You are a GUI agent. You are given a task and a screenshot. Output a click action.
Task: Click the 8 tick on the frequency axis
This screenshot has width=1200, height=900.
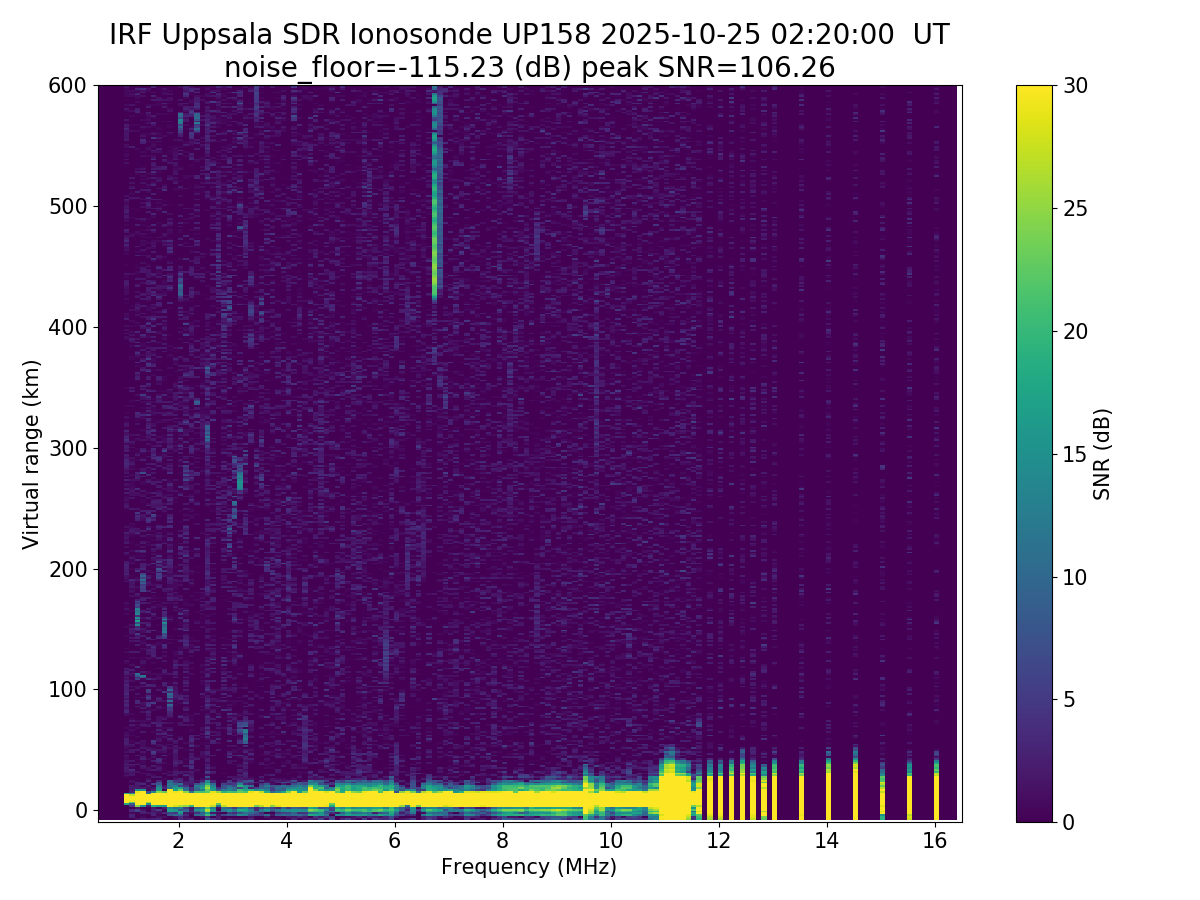[x=502, y=841]
